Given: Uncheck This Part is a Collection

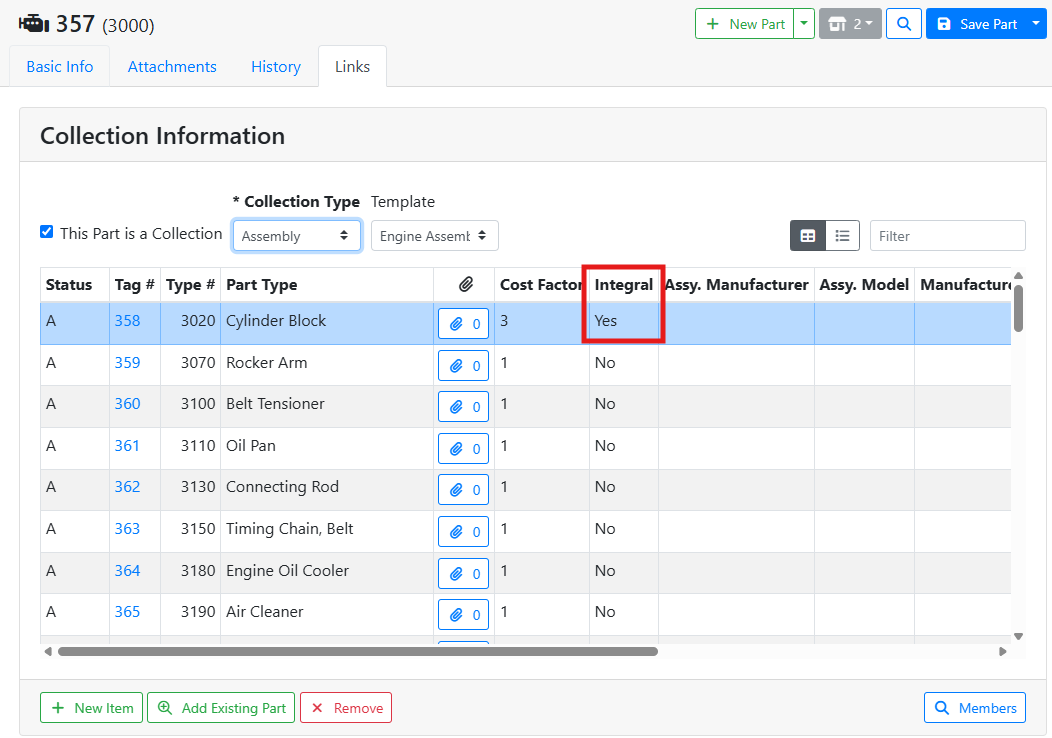Looking at the screenshot, I should point(47,232).
